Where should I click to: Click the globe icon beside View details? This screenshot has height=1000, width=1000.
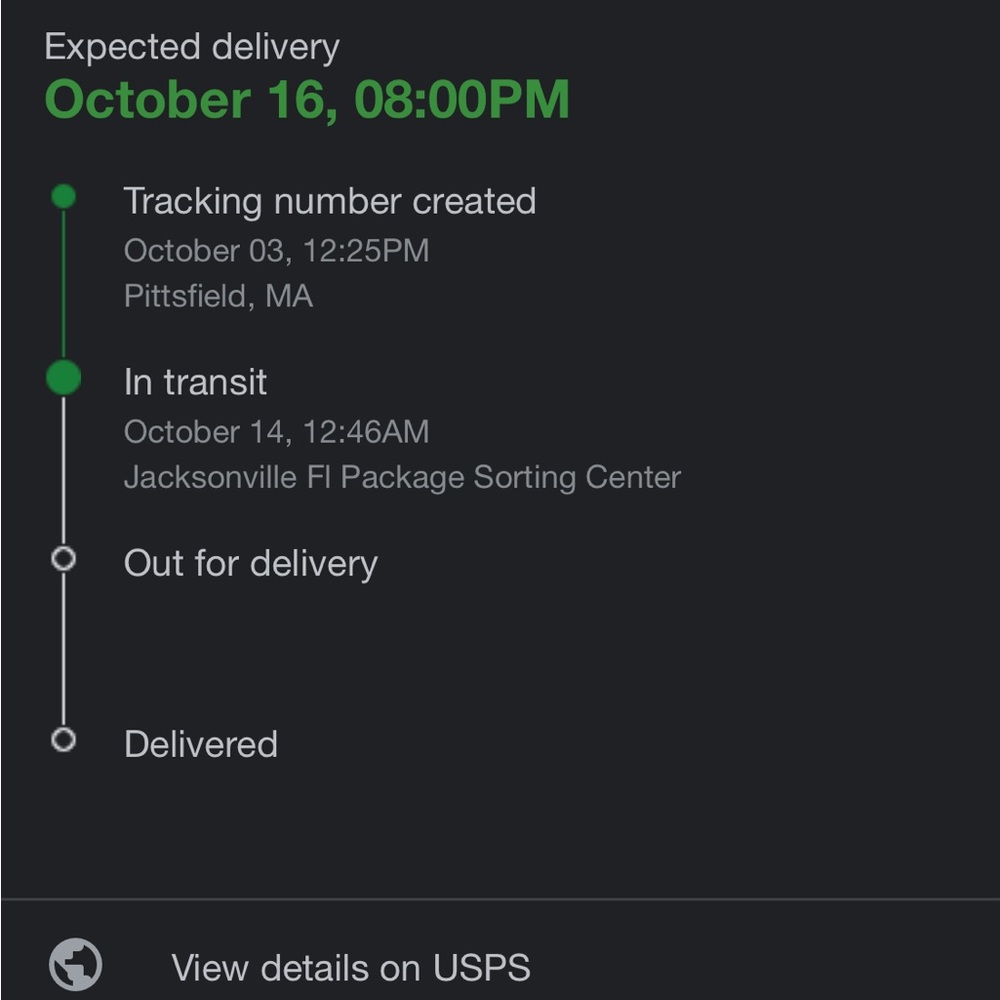tap(75, 966)
